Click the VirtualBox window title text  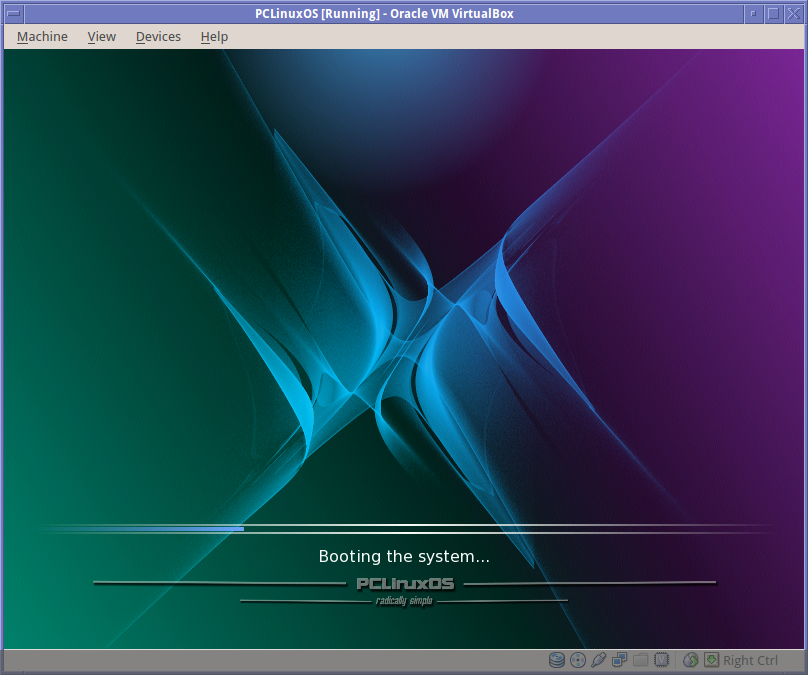(x=384, y=13)
